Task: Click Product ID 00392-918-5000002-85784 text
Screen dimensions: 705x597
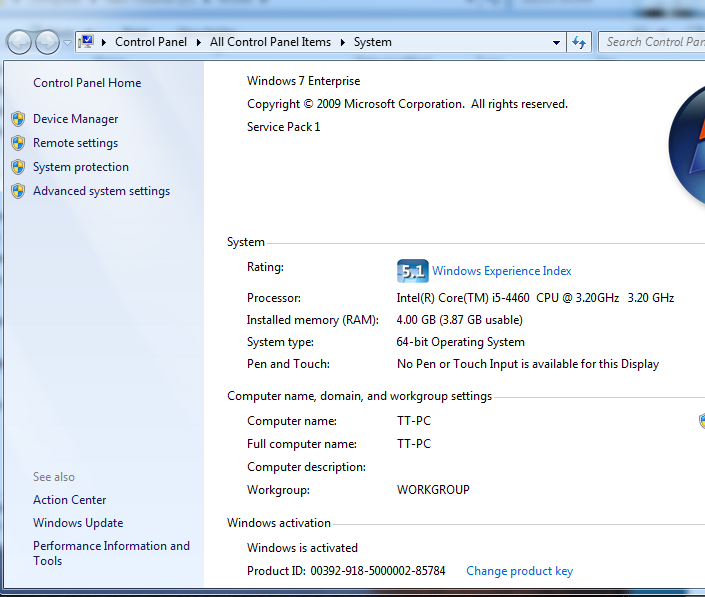Action: pyautogui.click(x=346, y=571)
